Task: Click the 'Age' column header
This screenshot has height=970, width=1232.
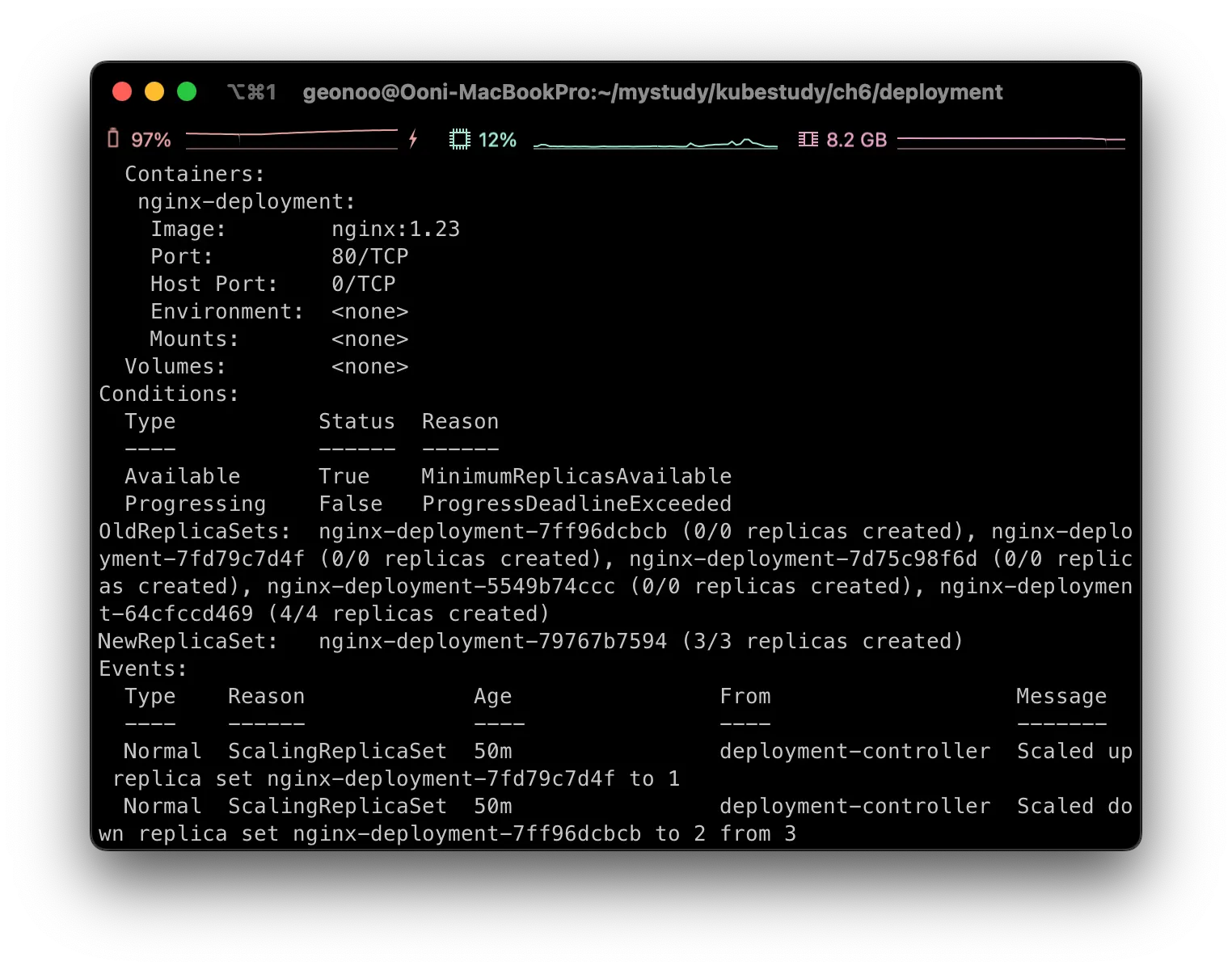Action: 492,696
